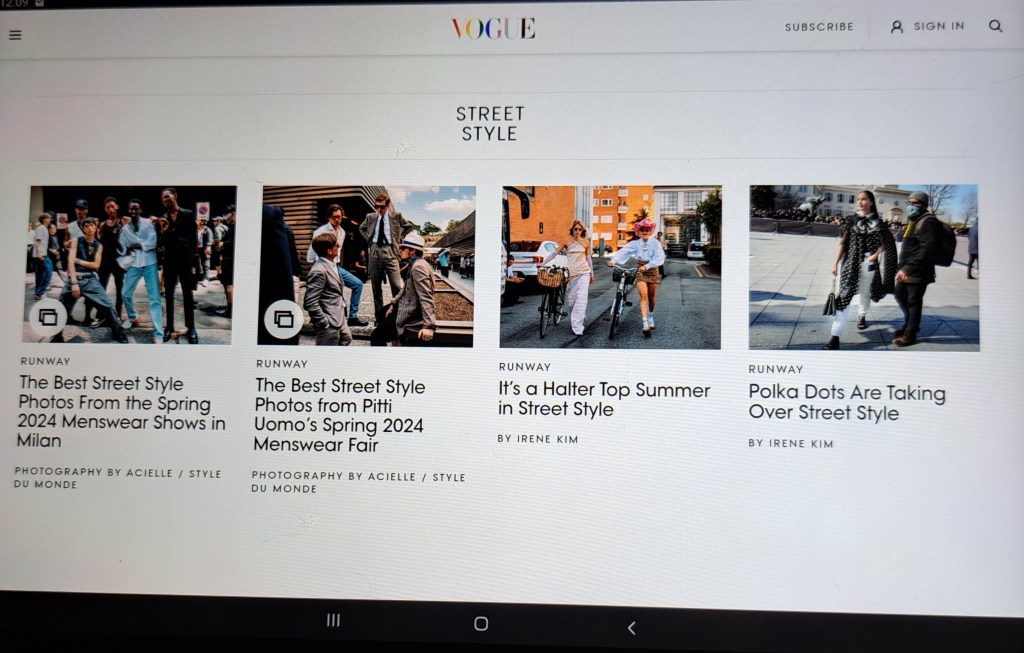Open the hamburger menu icon
The image size is (1024, 653).
(15, 35)
